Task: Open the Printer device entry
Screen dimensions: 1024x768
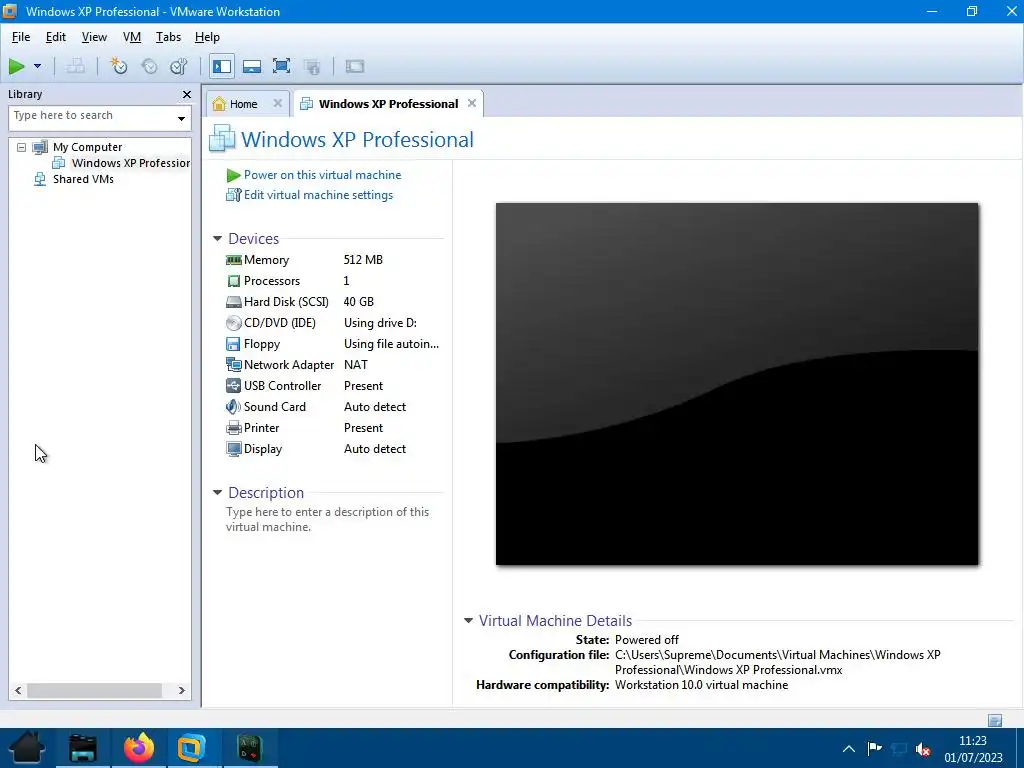Action: 261,428
